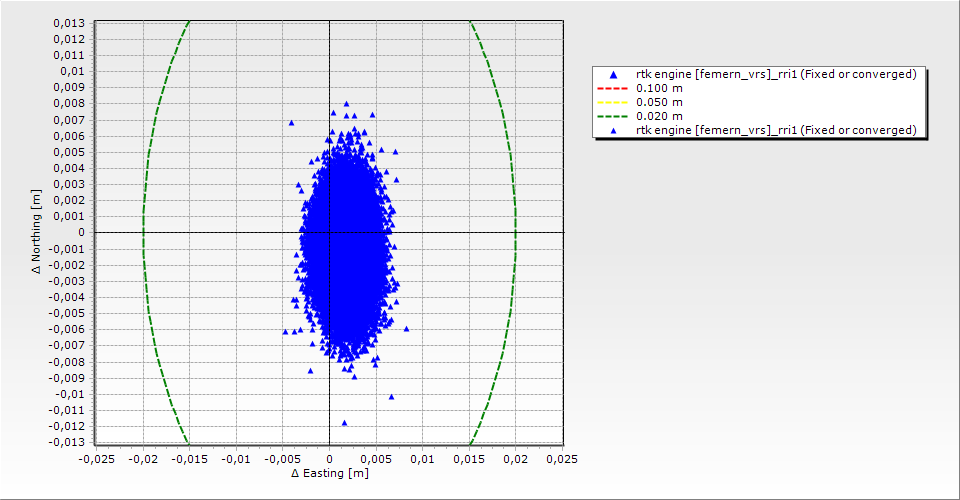960x500 pixels.
Task: Click the small blue triangle in the last legend entry
Action: [613, 130]
